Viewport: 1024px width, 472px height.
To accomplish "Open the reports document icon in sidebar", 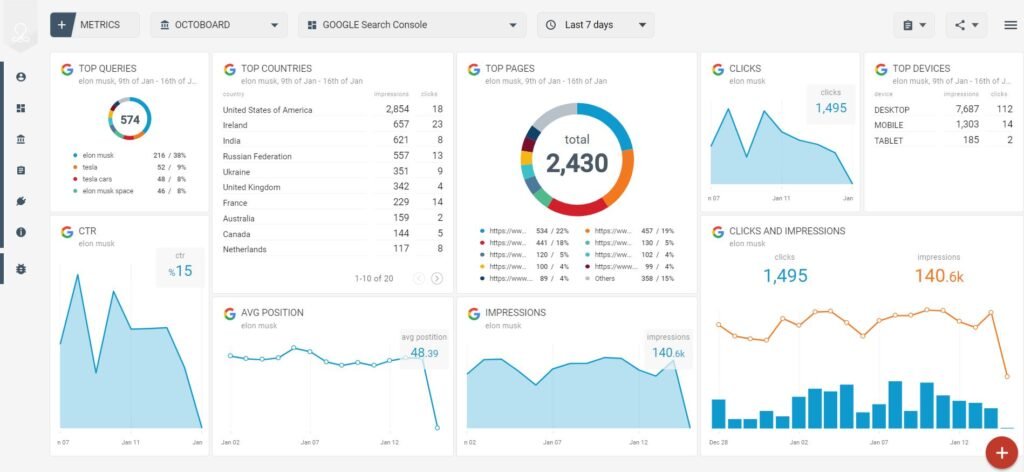I will [21, 171].
